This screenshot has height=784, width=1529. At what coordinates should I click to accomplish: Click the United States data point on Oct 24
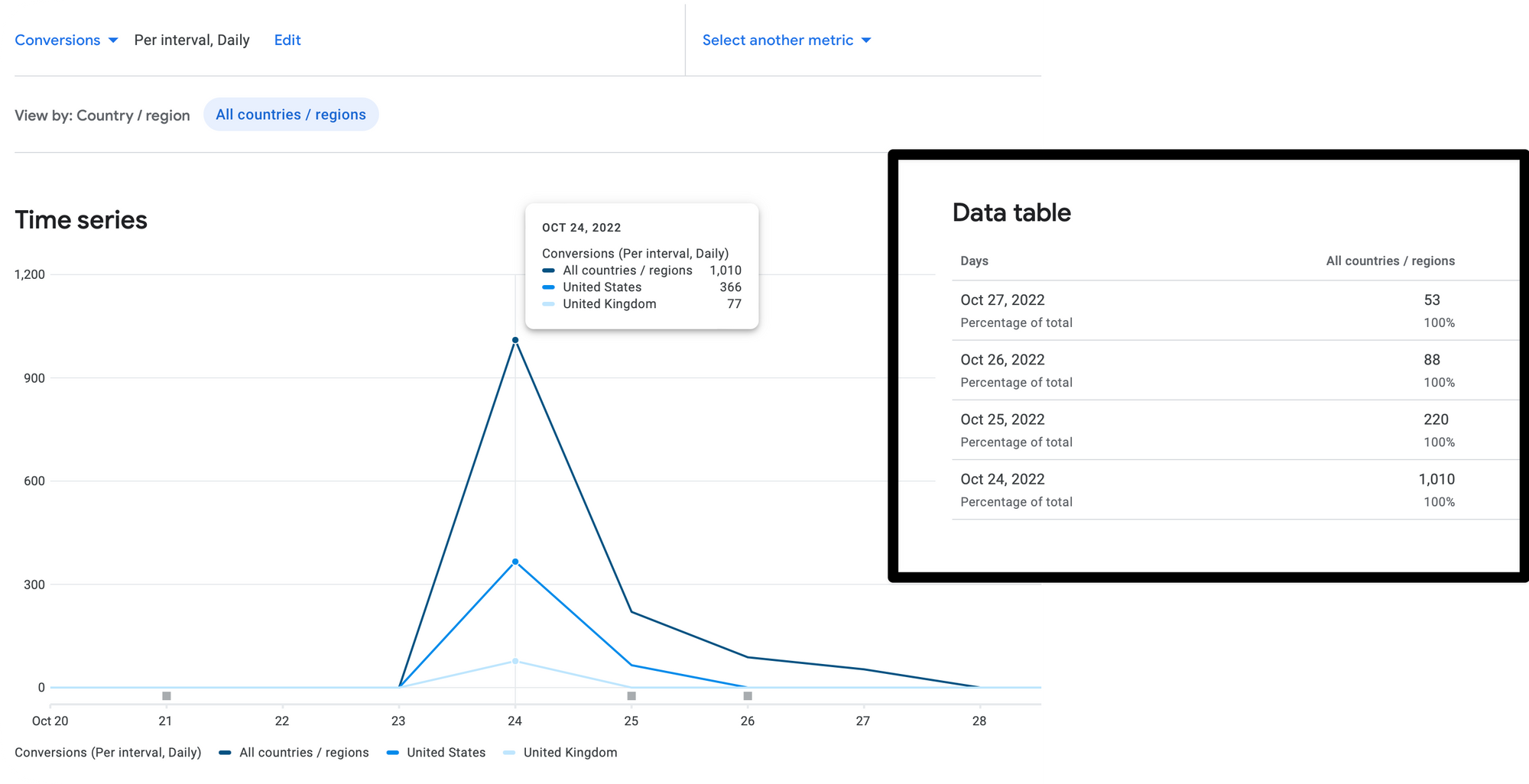click(515, 562)
